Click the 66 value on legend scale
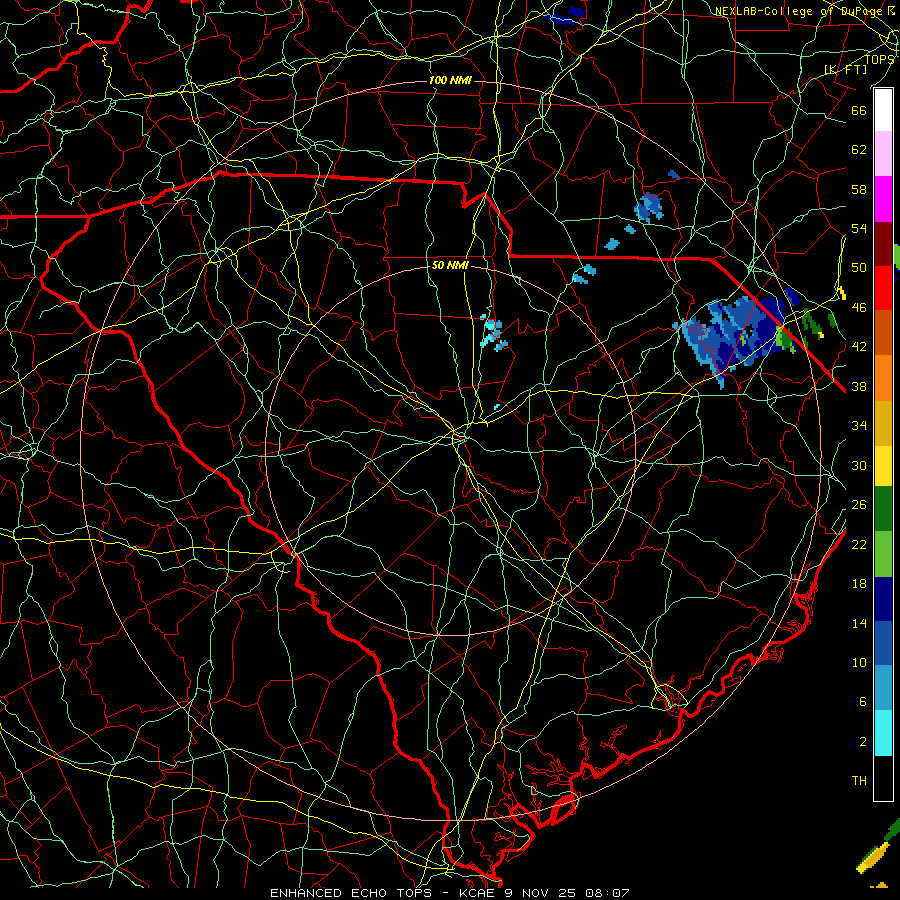 pos(859,111)
